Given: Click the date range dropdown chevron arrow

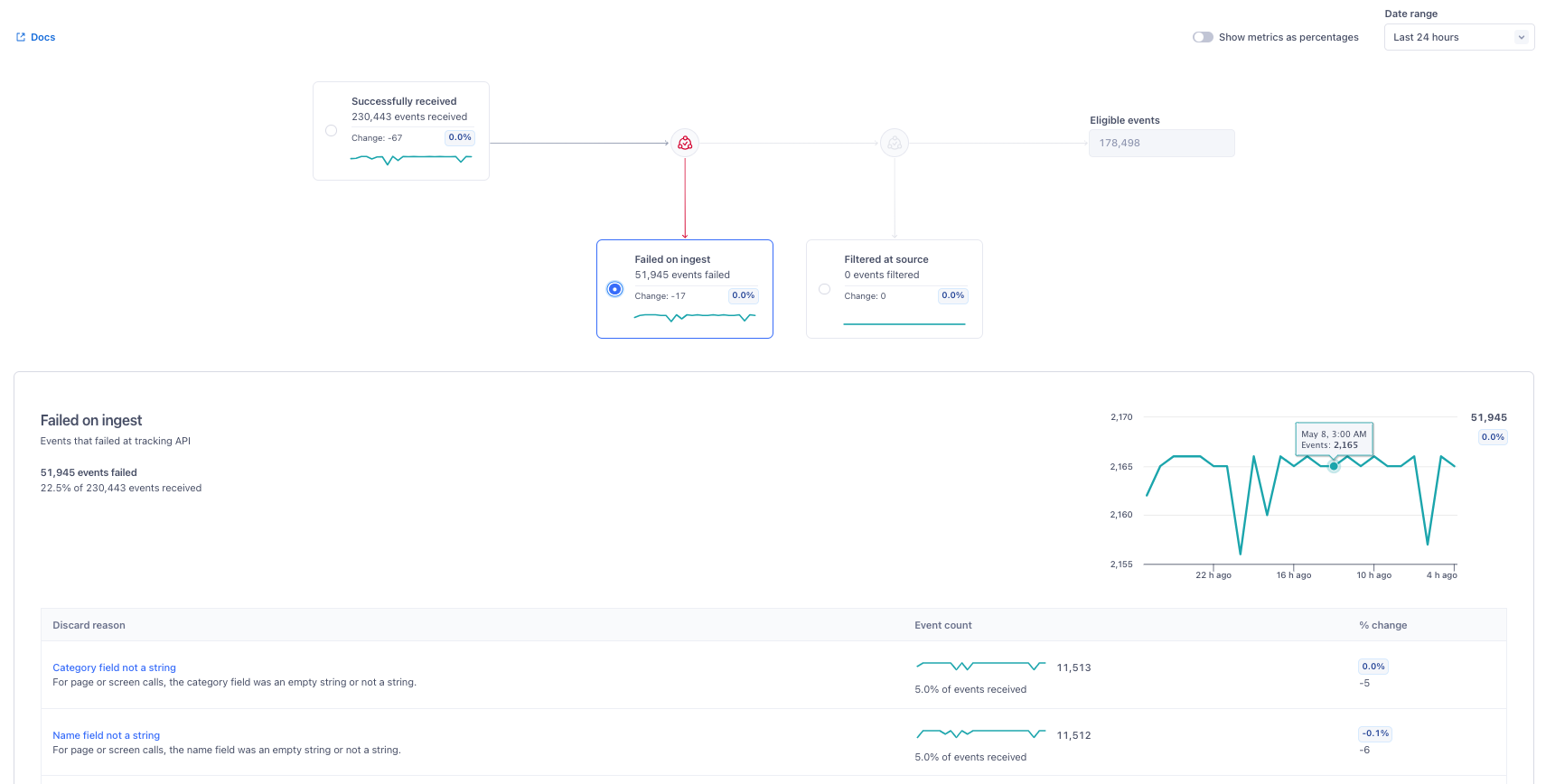Looking at the screenshot, I should click(x=1521, y=37).
